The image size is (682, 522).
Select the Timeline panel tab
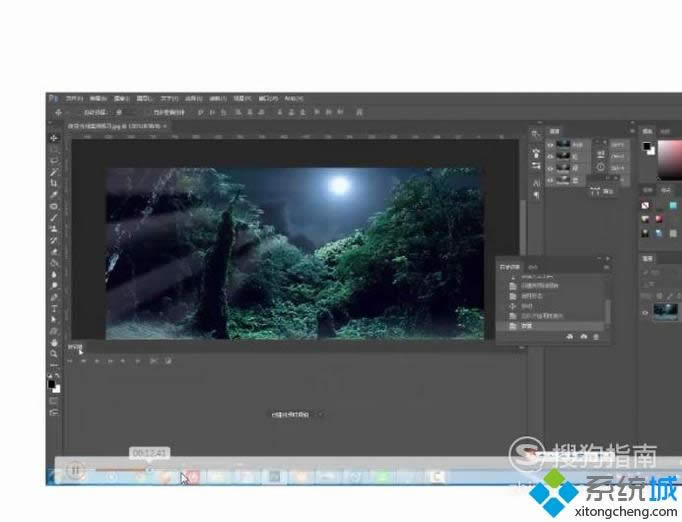coord(75,347)
